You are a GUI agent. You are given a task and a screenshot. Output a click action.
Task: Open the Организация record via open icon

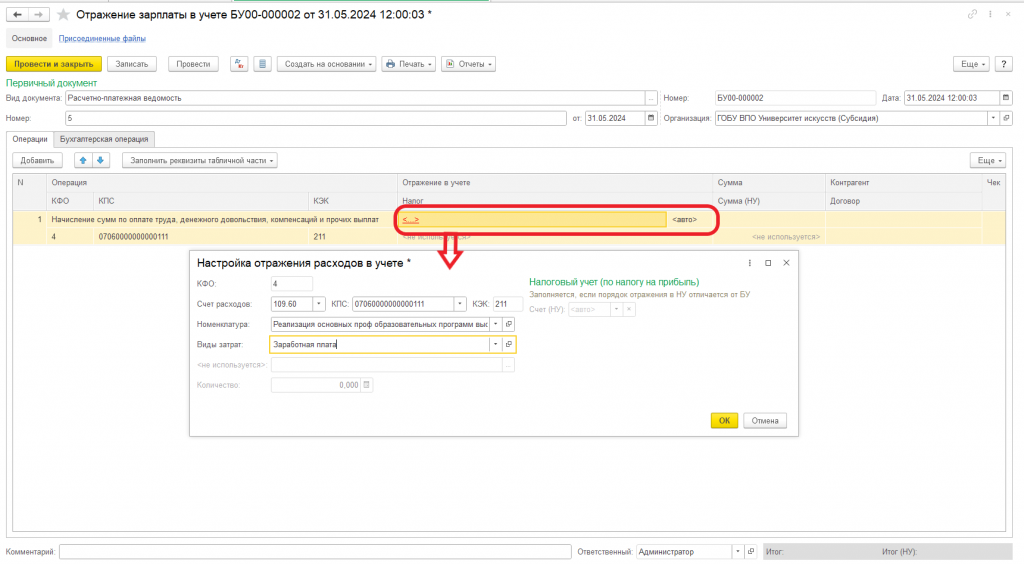(x=1006, y=118)
